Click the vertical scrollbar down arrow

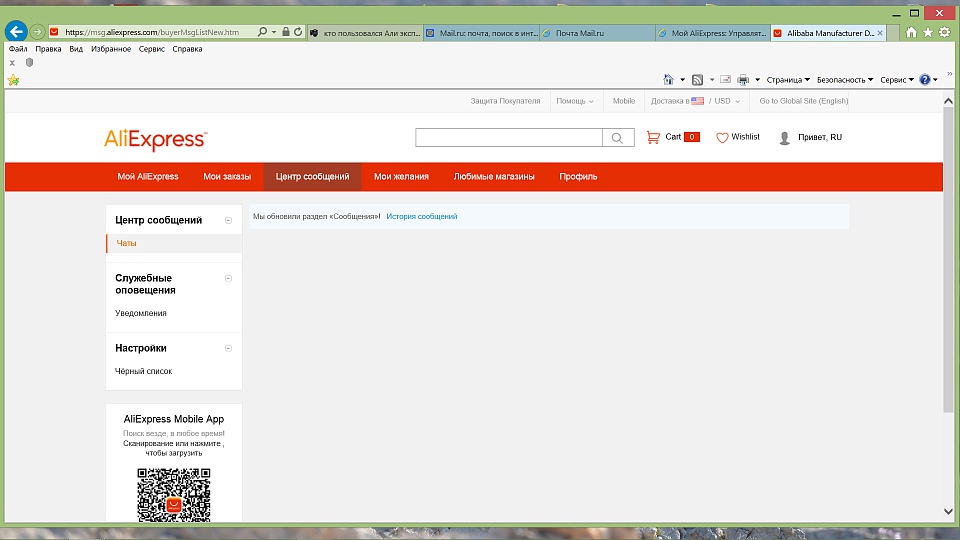948,511
